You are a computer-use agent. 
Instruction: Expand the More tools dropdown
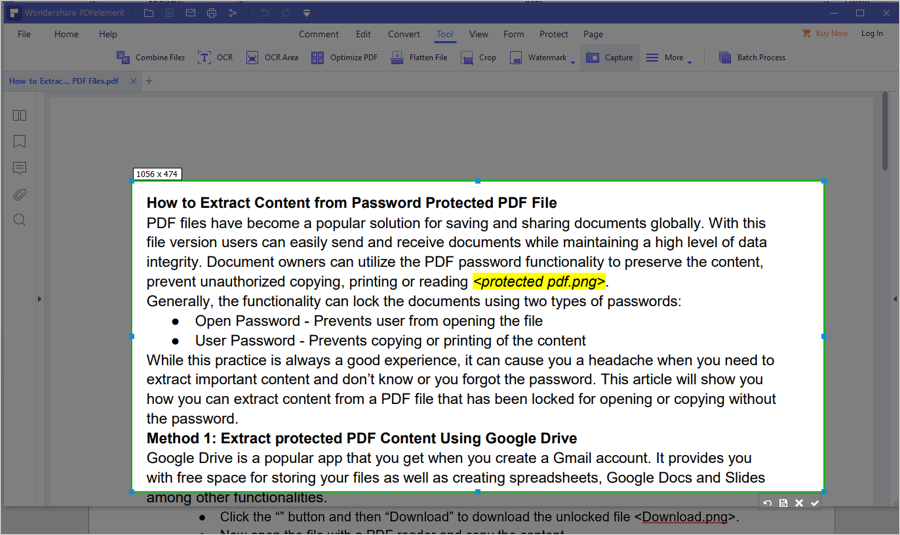point(689,61)
